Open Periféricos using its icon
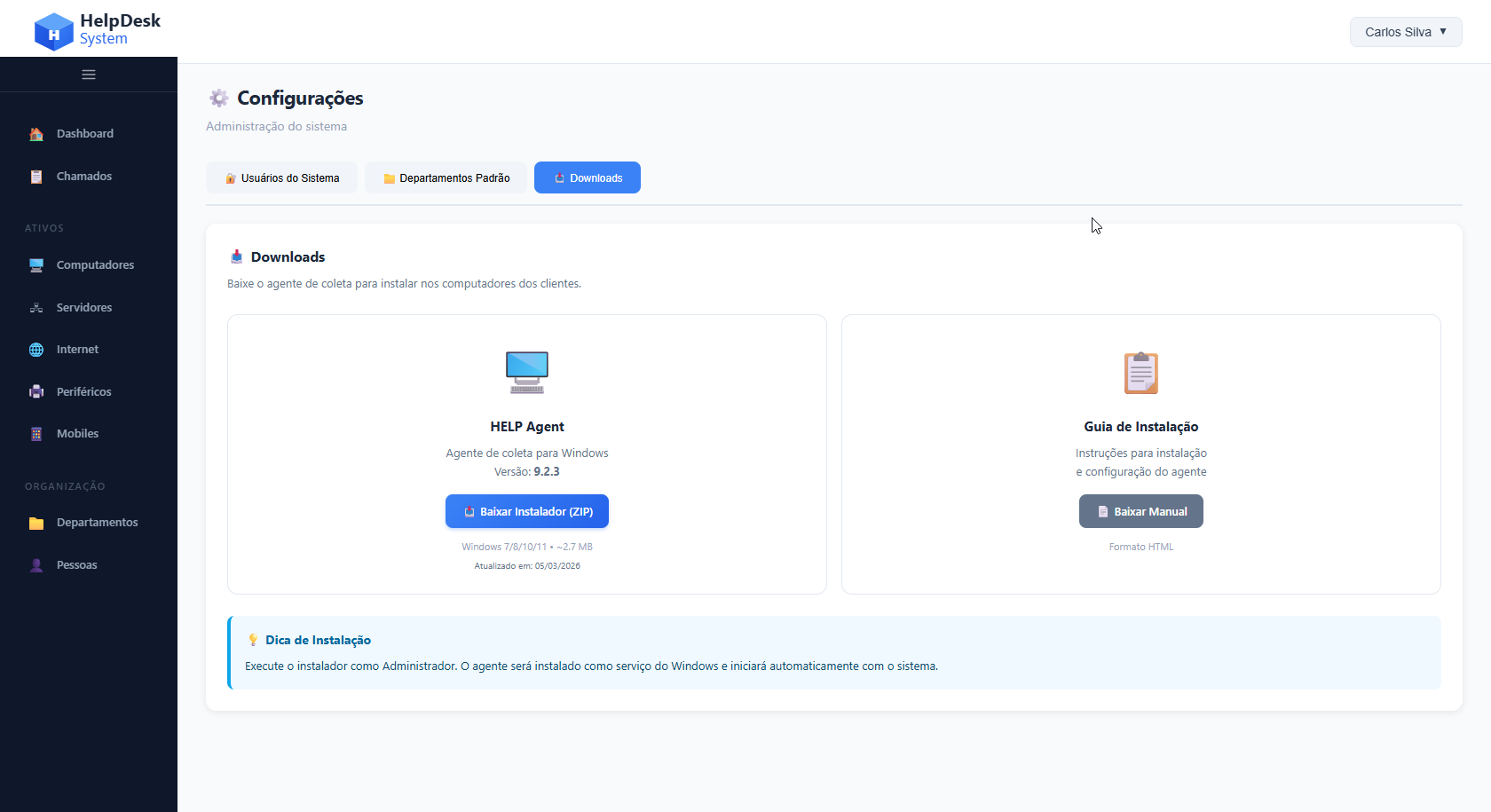1491x812 pixels. (35, 391)
